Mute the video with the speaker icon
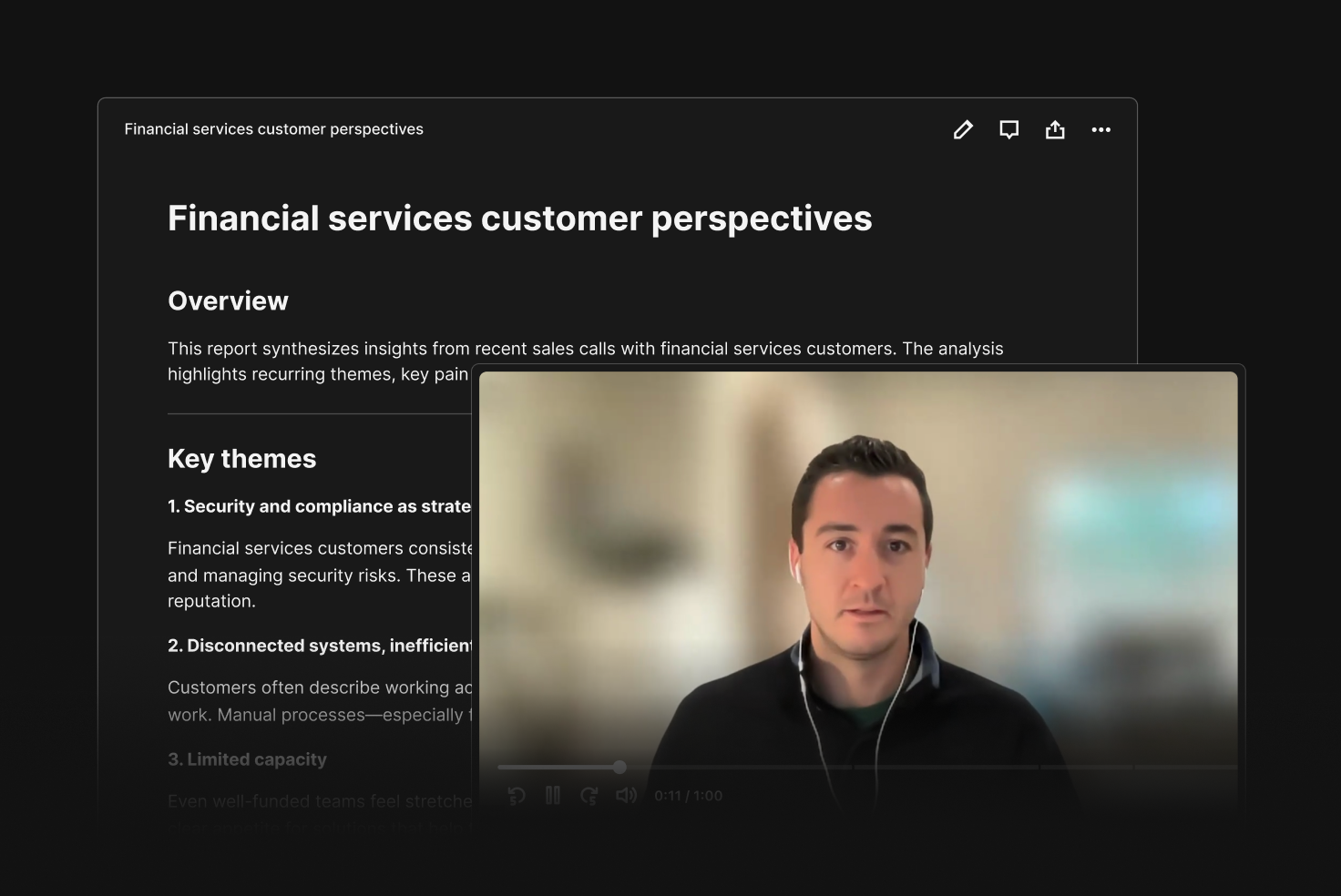Image resolution: width=1341 pixels, height=896 pixels. (x=626, y=796)
